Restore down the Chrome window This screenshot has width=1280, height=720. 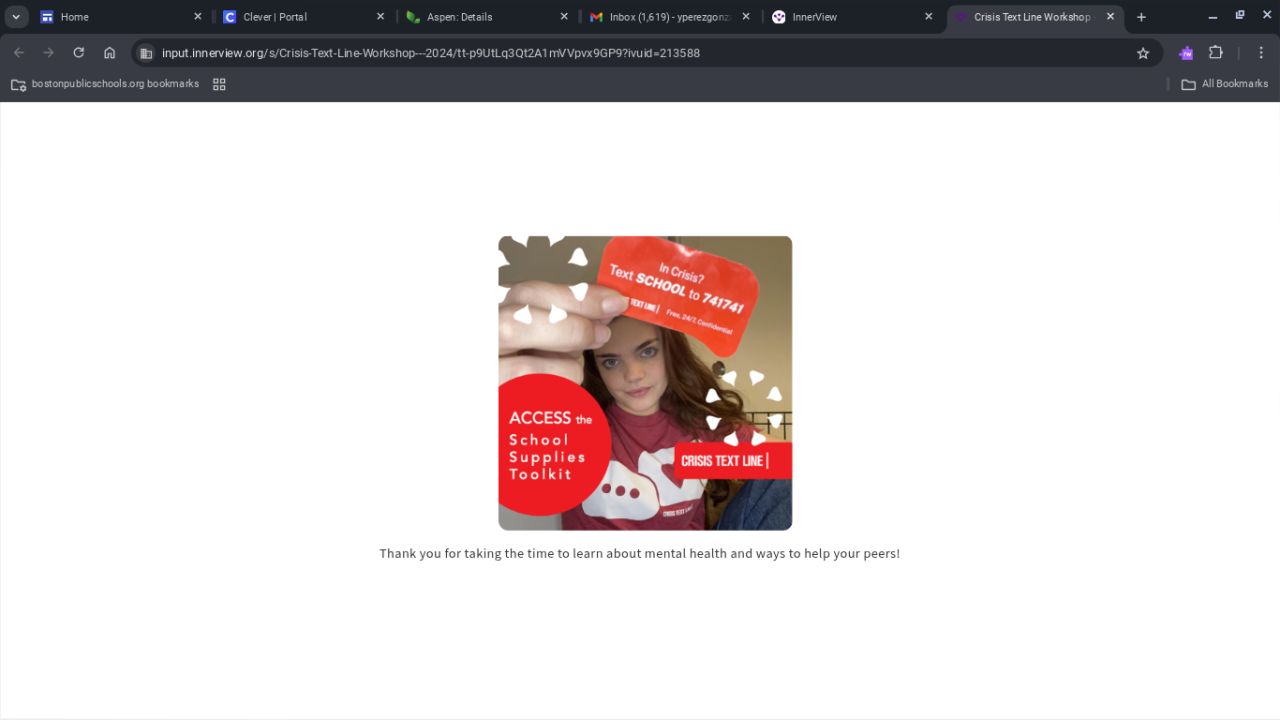pyautogui.click(x=1240, y=16)
